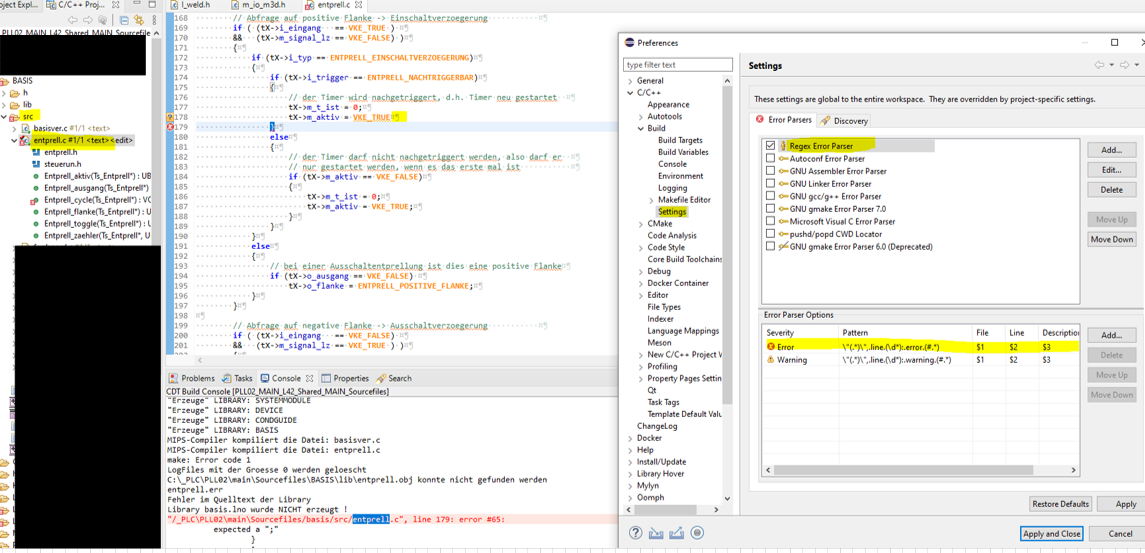Select Settings under Build in Preferences

(x=673, y=212)
